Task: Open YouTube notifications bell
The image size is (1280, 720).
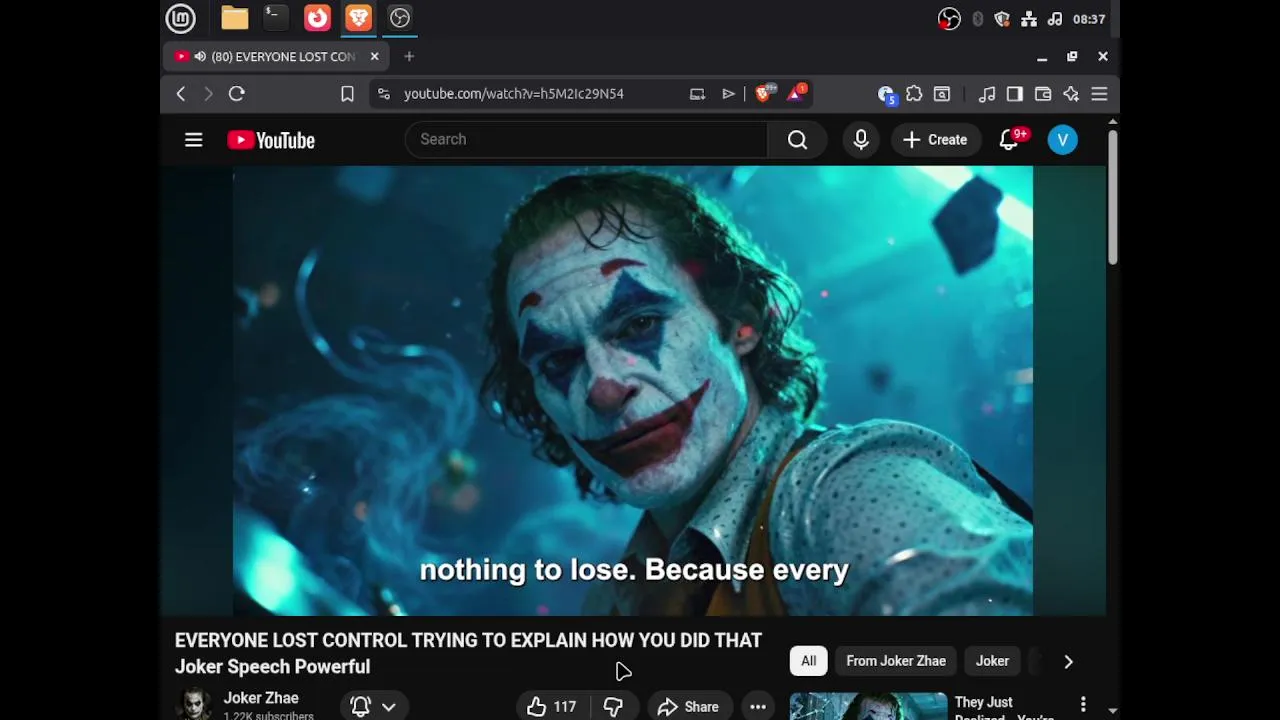Action: pos(1009,140)
